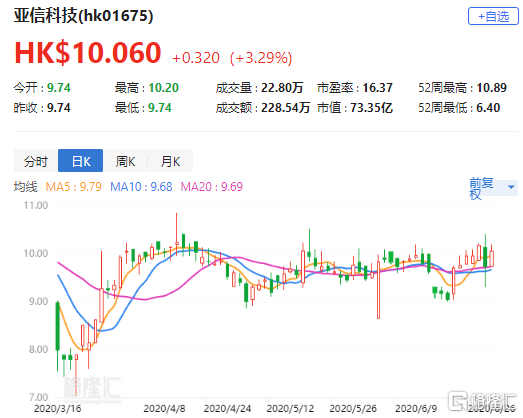
Task: Click the 均线 label
Action: [25, 186]
